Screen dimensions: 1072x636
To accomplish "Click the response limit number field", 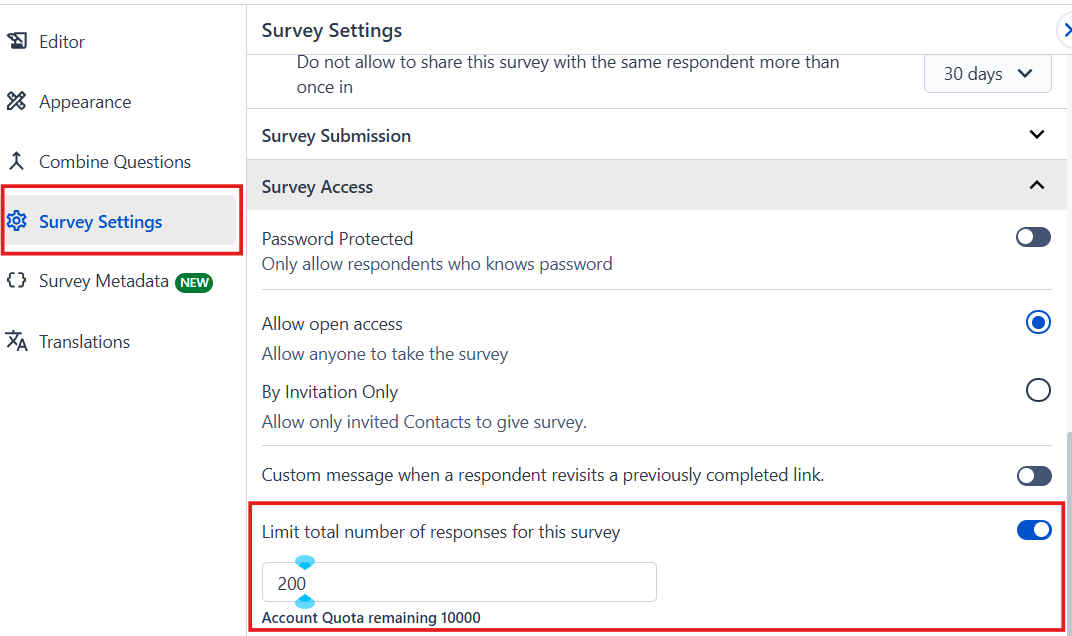I will coord(458,582).
